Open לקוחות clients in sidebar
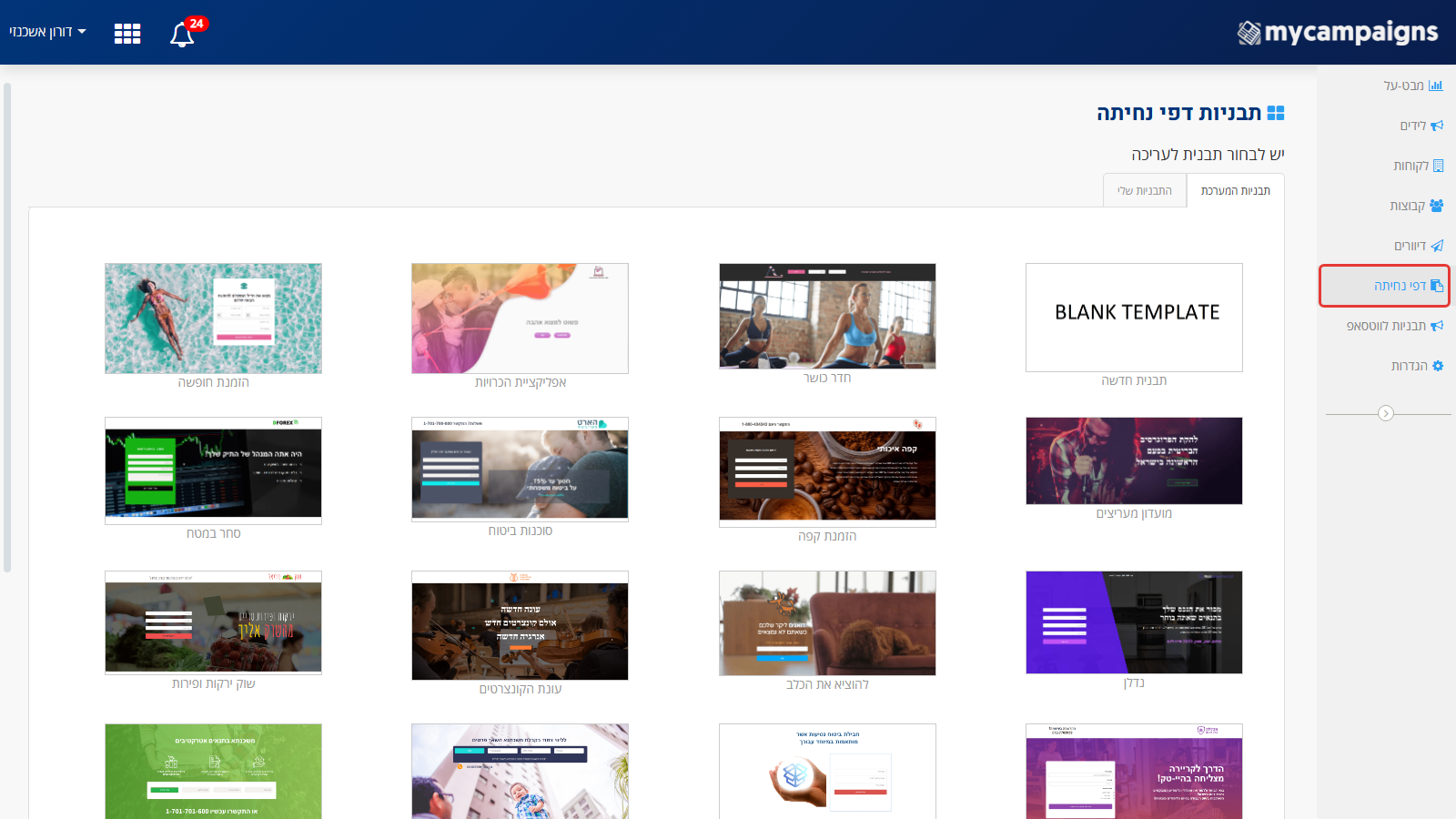Screen dimensions: 1456x819 (x=1418, y=166)
